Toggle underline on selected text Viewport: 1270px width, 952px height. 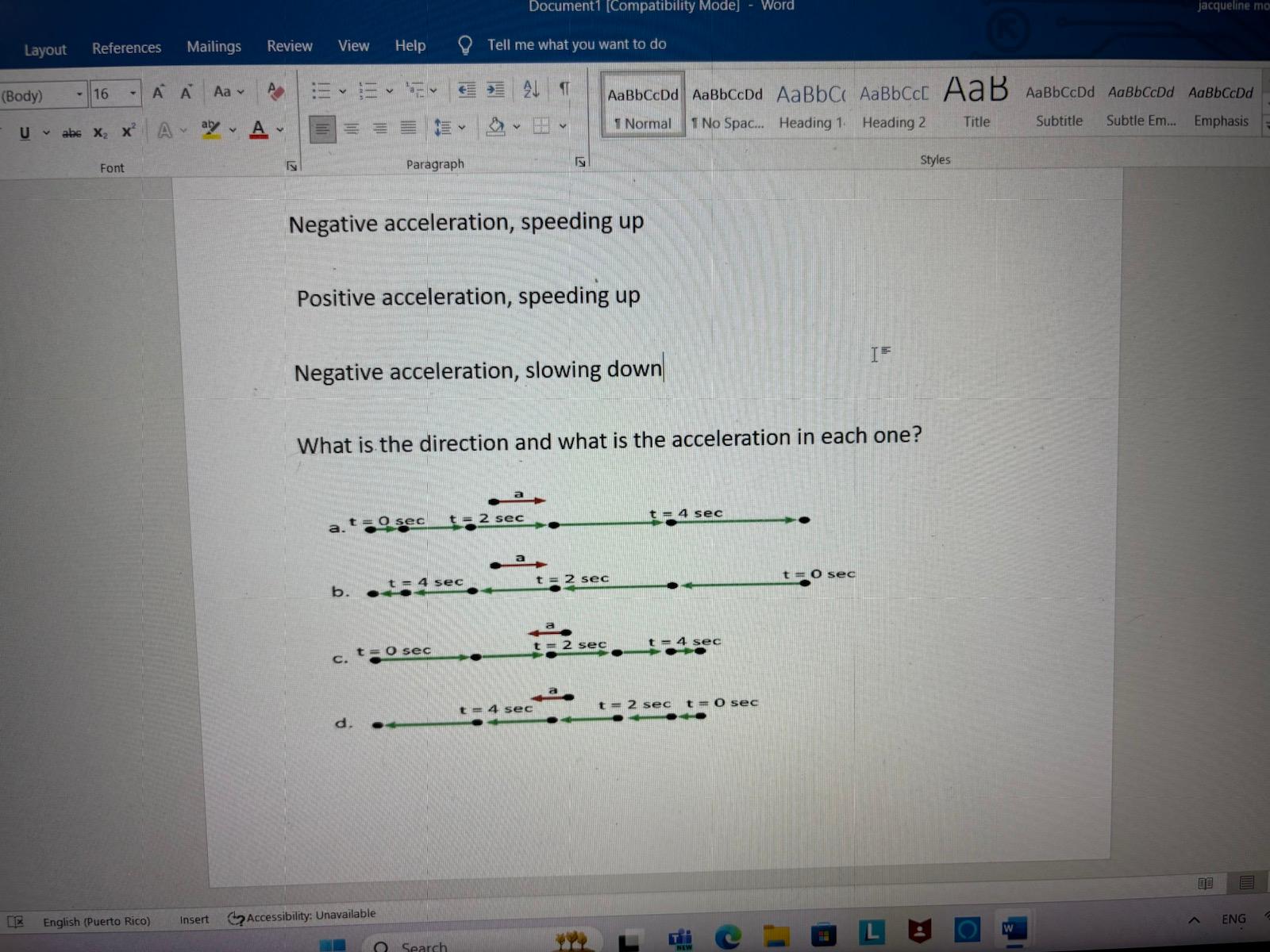pyautogui.click(x=25, y=132)
